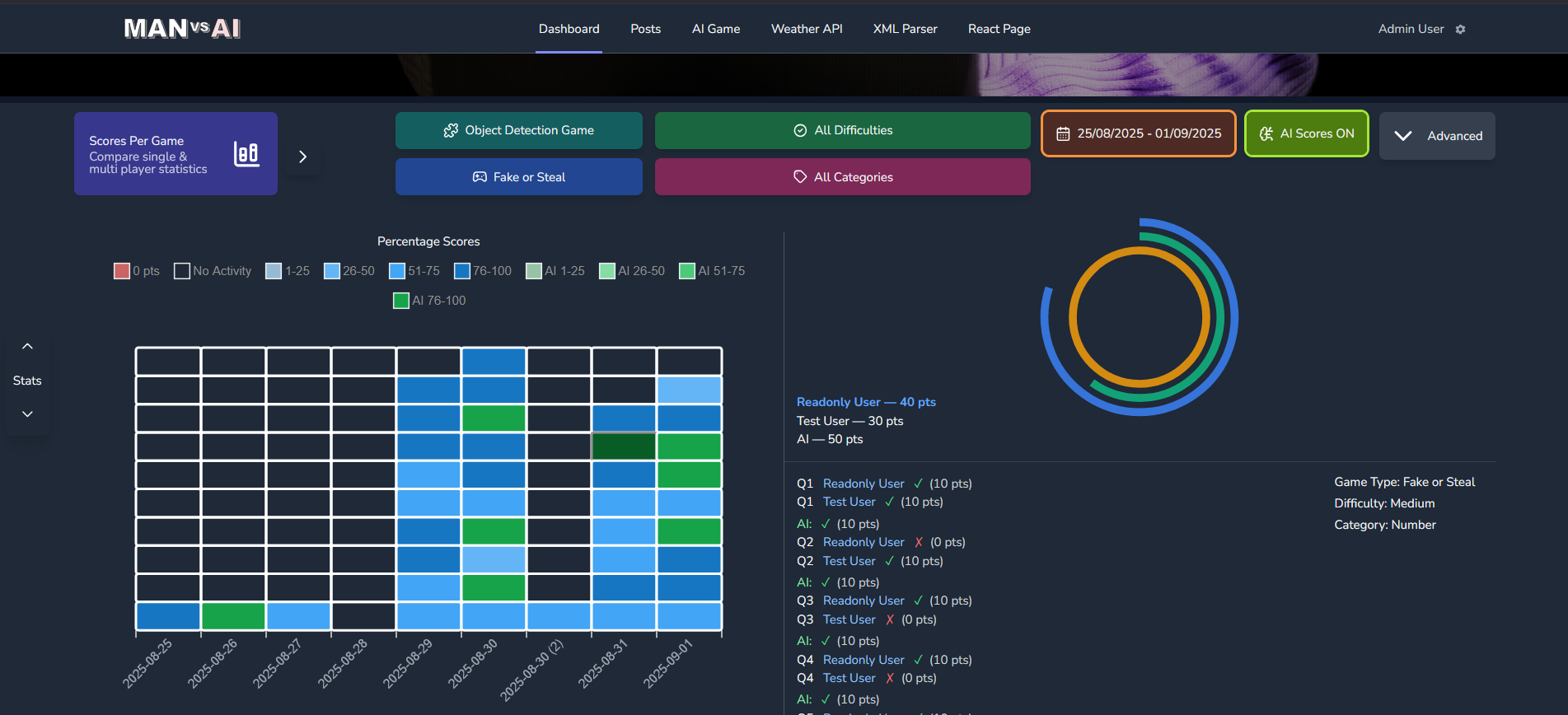Open the Posts page

point(645,29)
